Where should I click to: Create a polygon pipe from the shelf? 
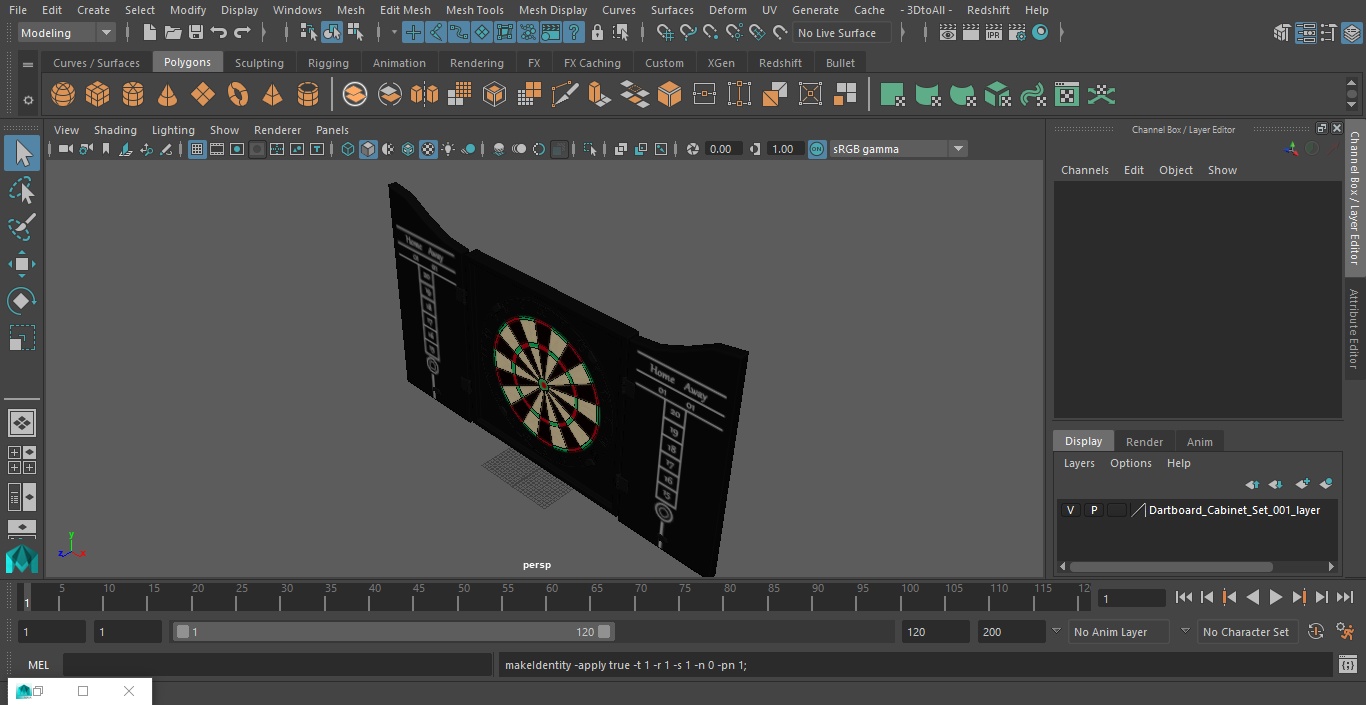(308, 95)
